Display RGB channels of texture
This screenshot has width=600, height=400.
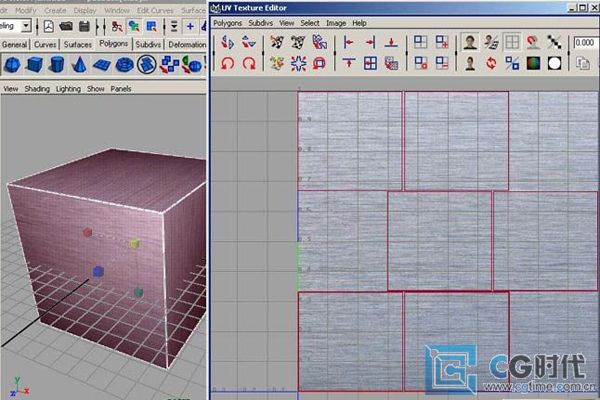(x=533, y=63)
